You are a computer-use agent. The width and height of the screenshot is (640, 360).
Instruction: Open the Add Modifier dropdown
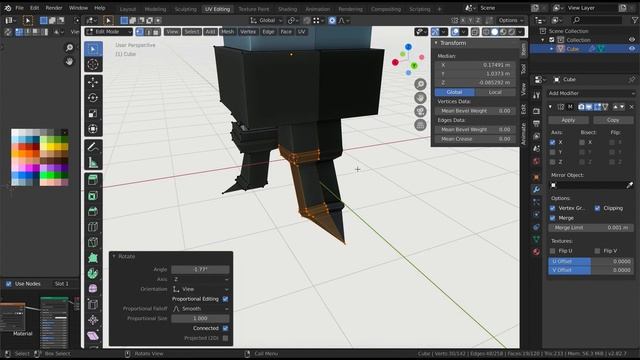[x=592, y=93]
